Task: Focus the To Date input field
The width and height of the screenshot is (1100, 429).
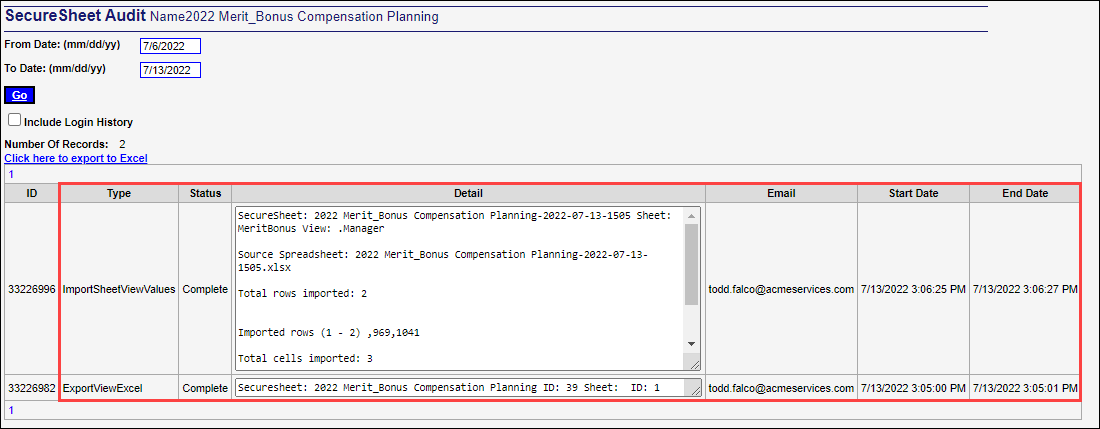Action: [x=170, y=70]
